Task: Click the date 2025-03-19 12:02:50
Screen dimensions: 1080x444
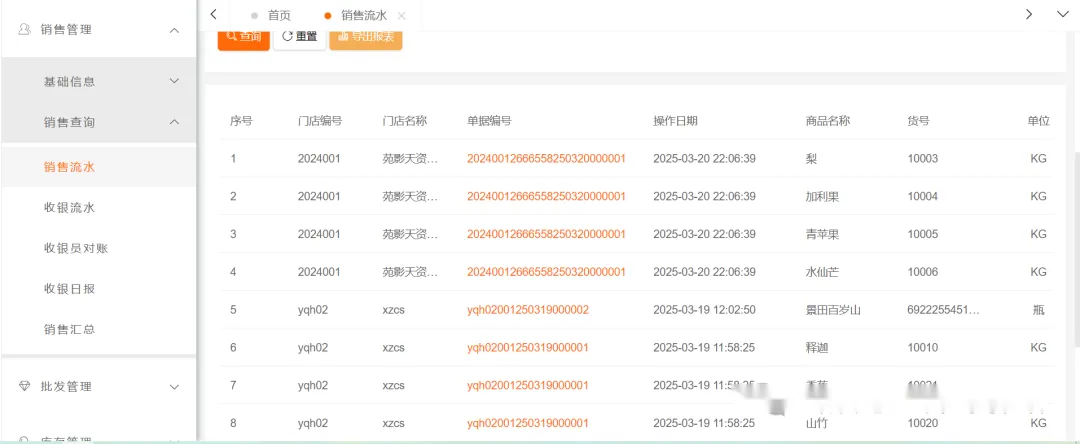Action: point(705,310)
